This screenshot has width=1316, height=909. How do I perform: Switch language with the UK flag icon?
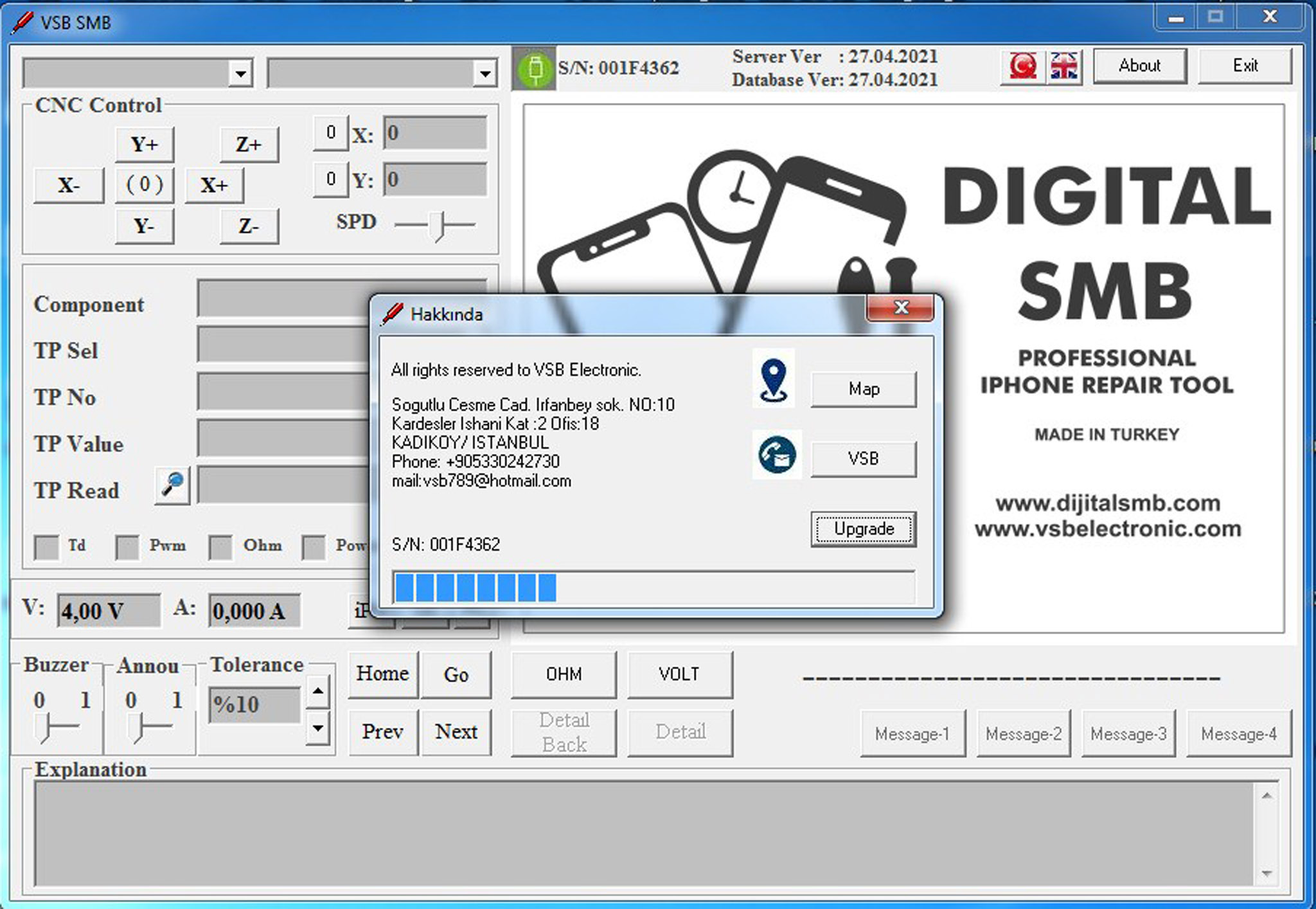[x=1064, y=66]
